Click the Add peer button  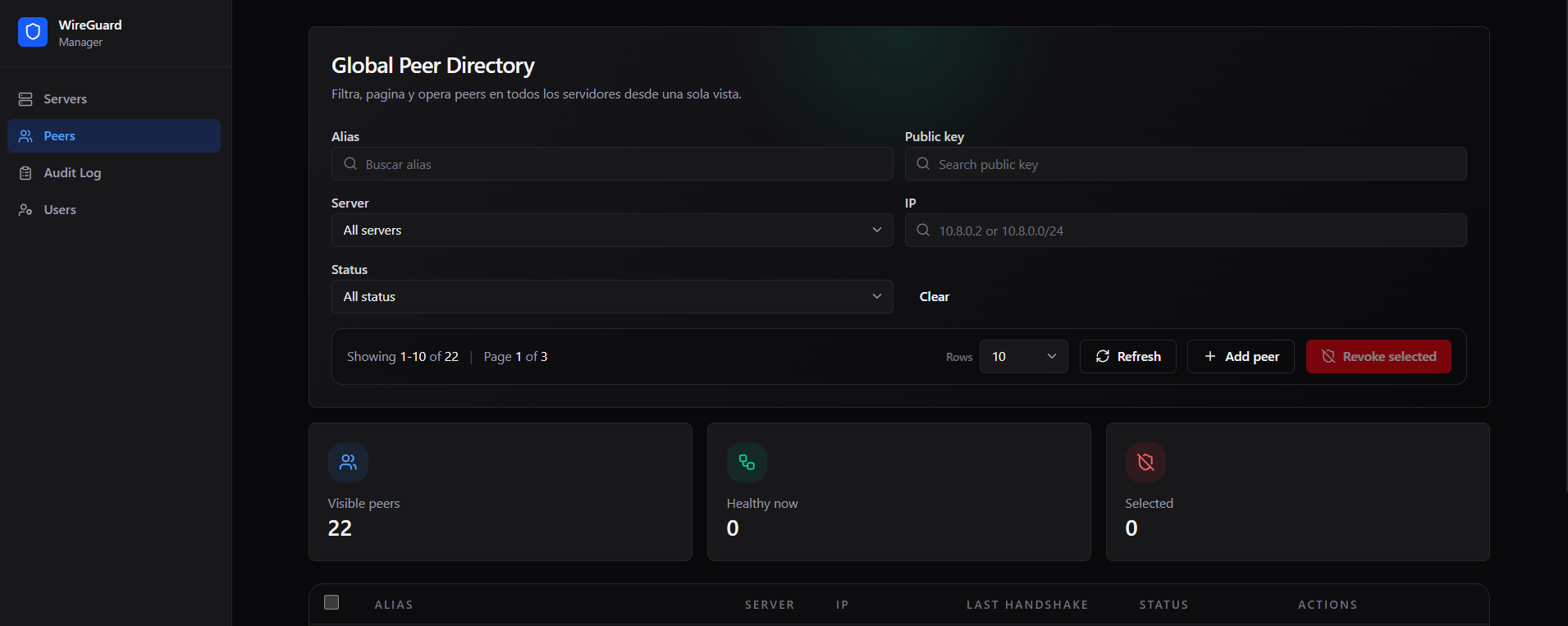pos(1241,357)
